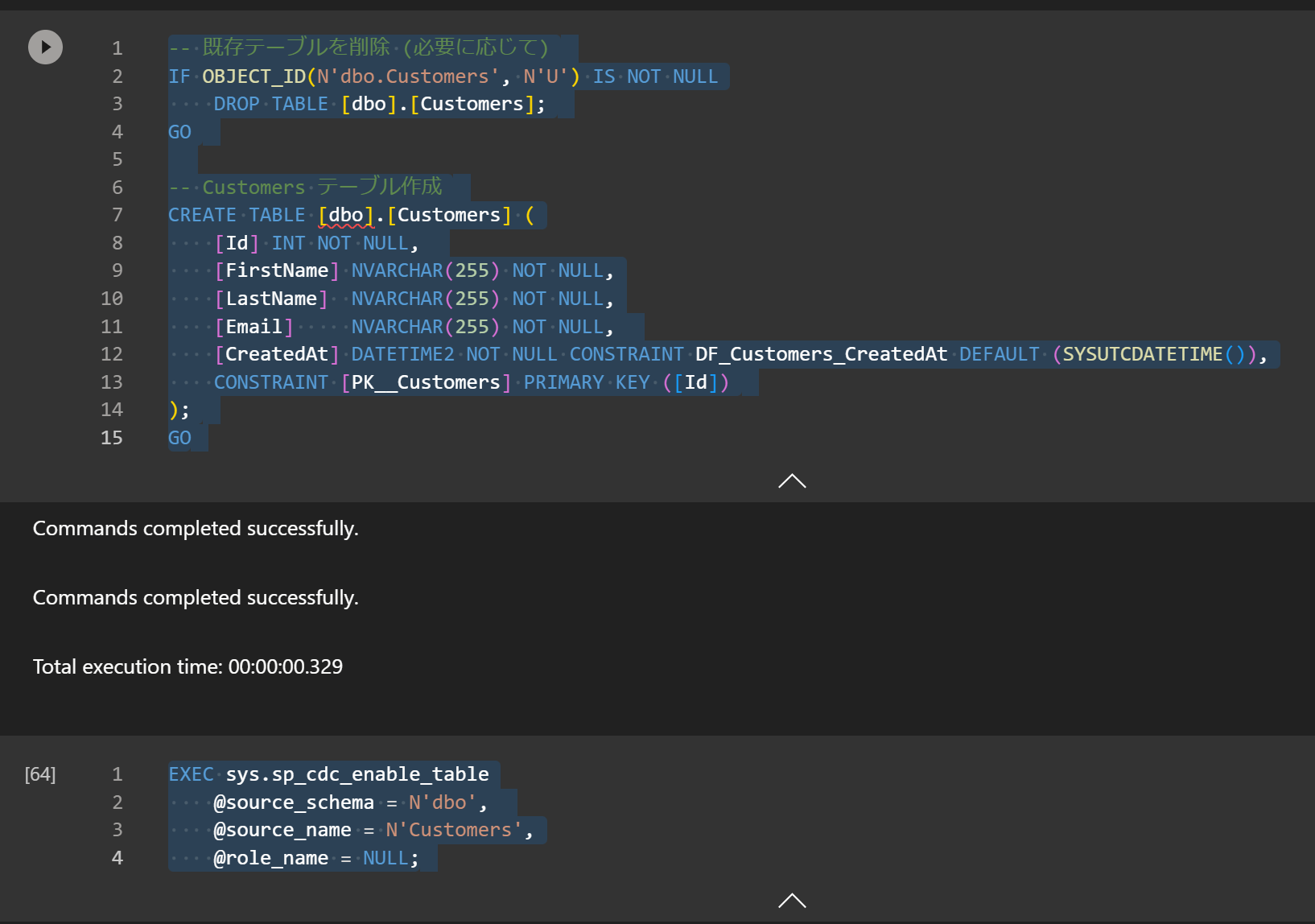Place cursor on 'IF OBJECT_ID' line

[443, 76]
